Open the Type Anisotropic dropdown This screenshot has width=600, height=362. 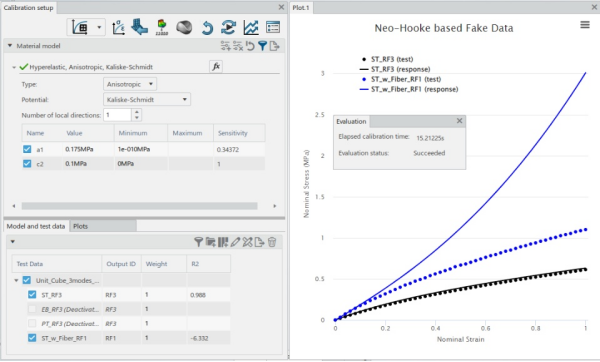coord(130,84)
